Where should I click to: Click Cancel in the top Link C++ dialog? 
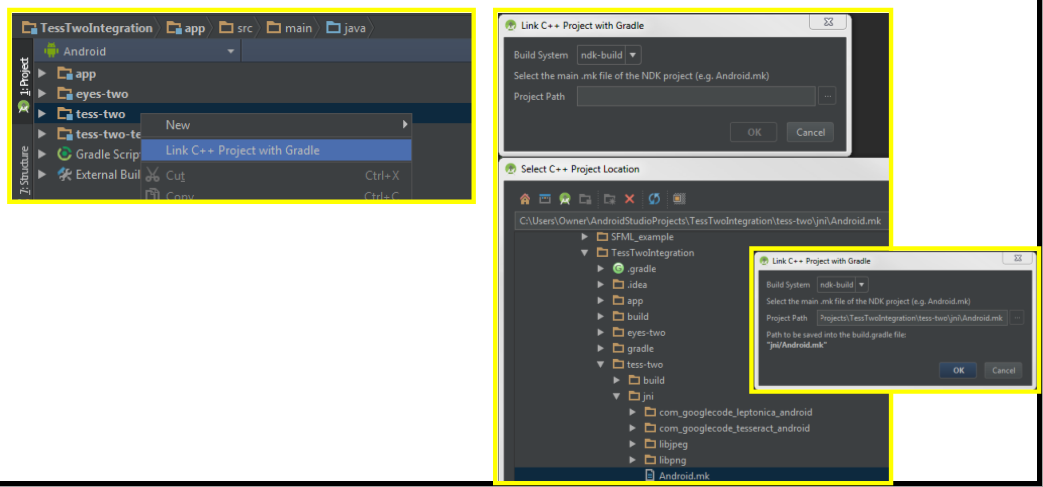click(x=810, y=132)
